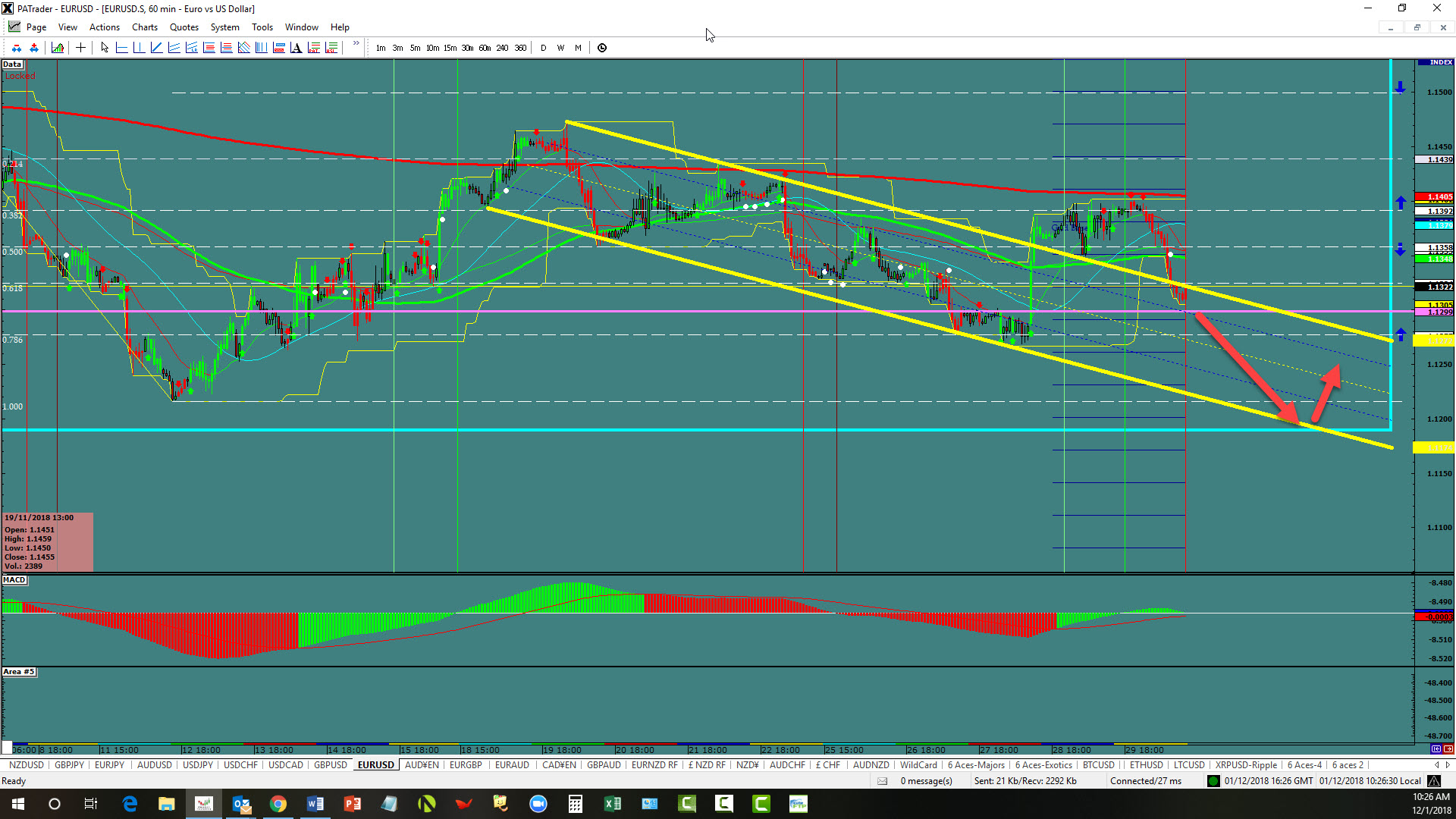The height and width of the screenshot is (819, 1456).
Task: Switch to 1m timeframe
Action: (381, 48)
